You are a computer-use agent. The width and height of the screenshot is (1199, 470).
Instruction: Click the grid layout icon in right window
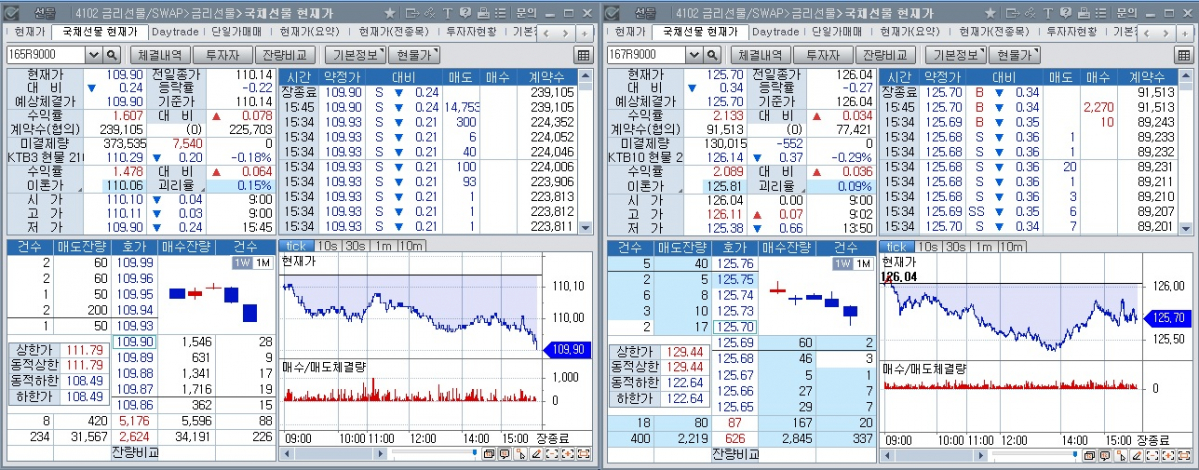click(1183, 55)
